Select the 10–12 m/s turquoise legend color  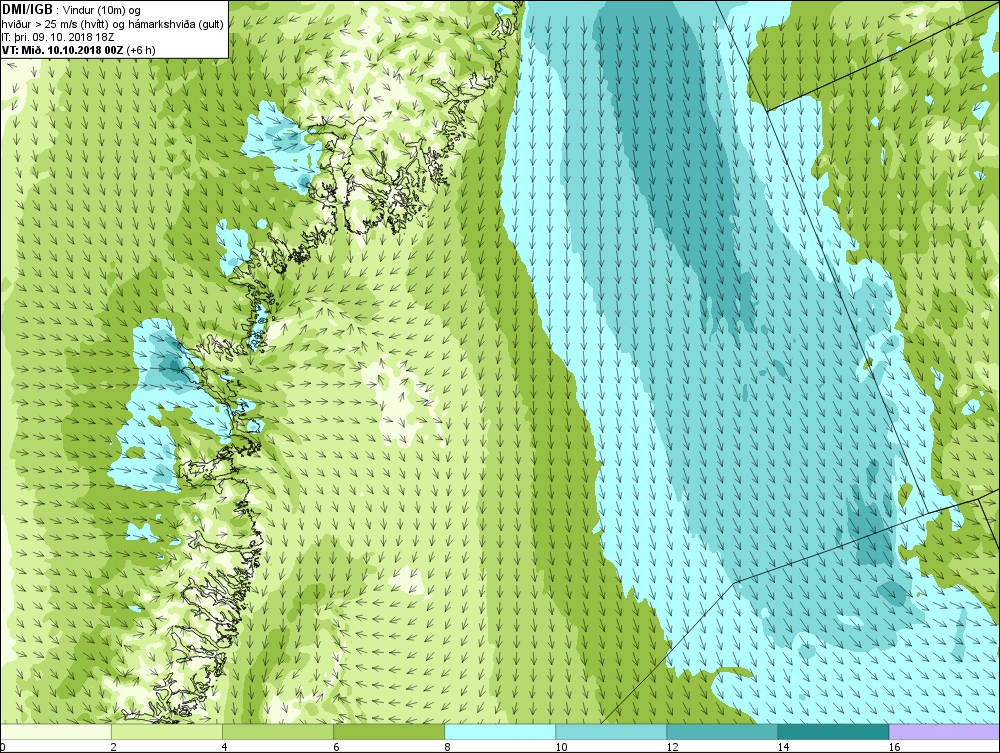click(611, 732)
